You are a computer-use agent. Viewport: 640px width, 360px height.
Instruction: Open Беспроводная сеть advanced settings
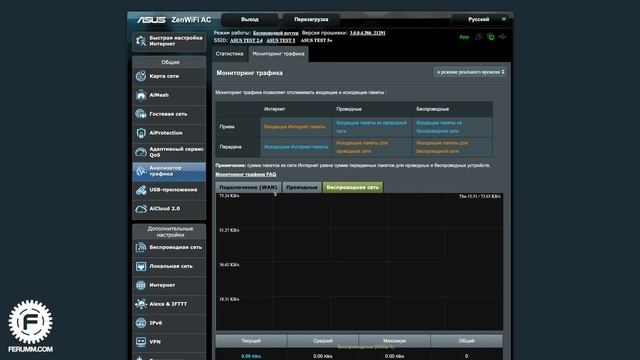pyautogui.click(x=169, y=247)
